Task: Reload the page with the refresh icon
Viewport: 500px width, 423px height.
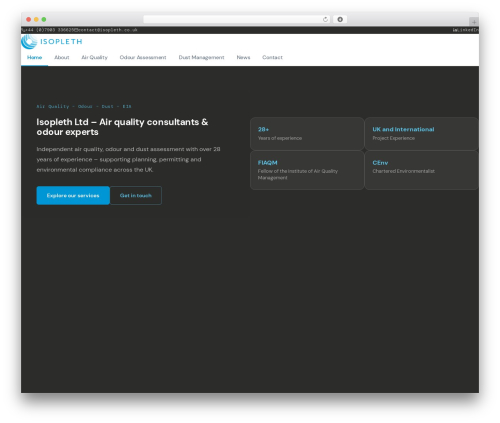Action: tap(325, 19)
